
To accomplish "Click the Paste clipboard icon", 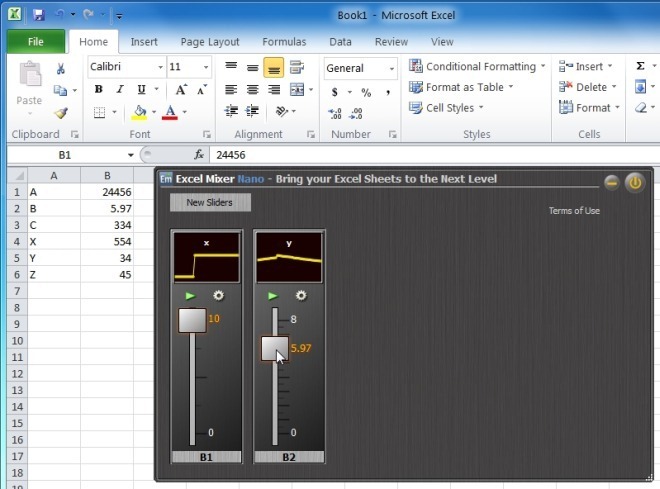I will tap(30, 74).
